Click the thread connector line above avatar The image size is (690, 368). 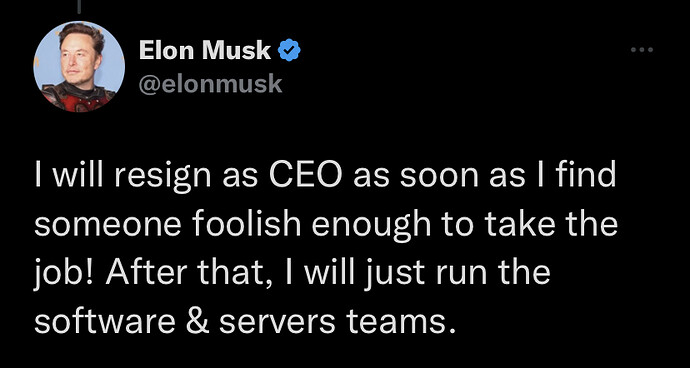pyautogui.click(x=79, y=7)
